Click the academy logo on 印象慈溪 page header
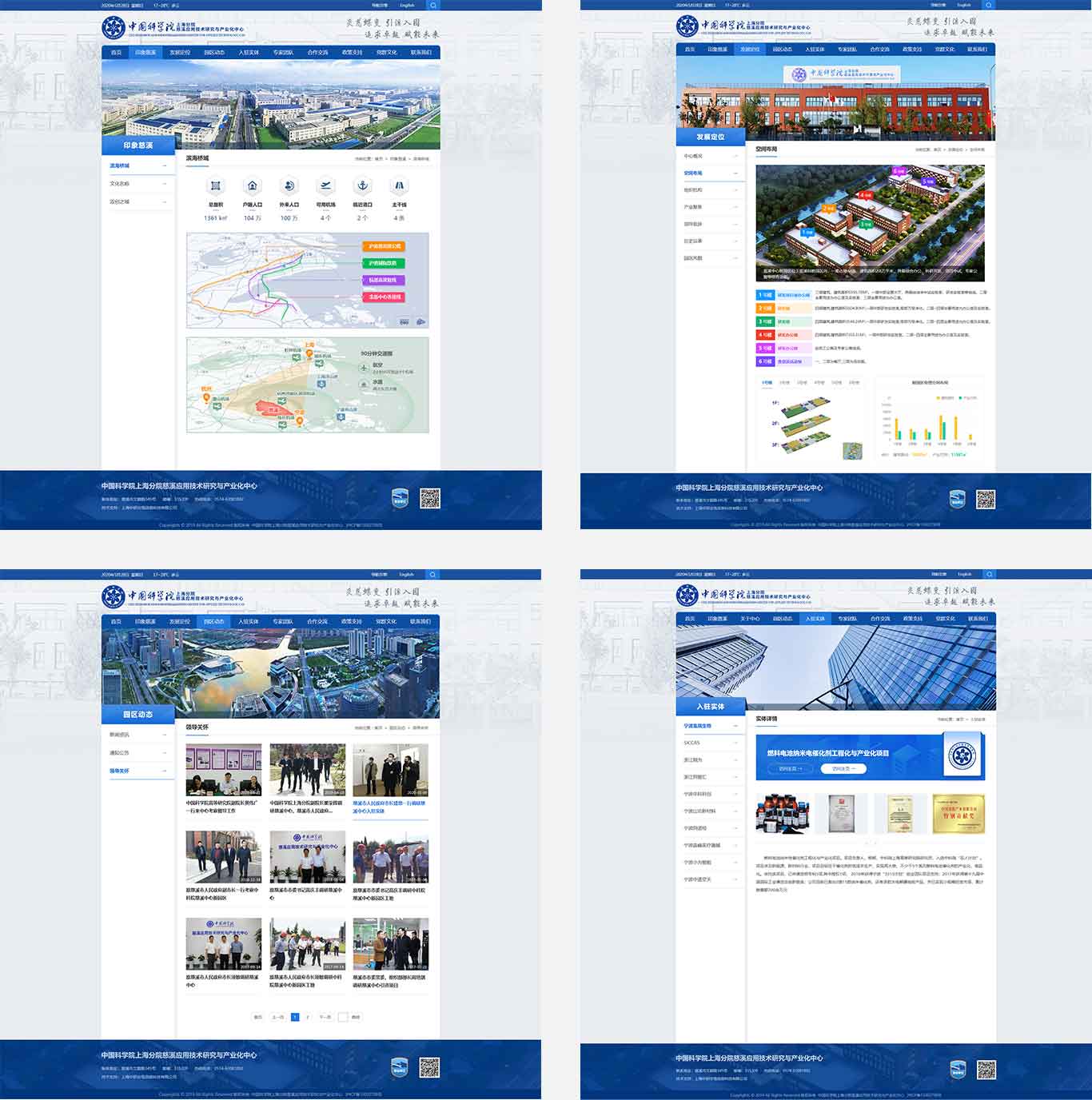This screenshot has width=1092, height=1100. point(114,28)
